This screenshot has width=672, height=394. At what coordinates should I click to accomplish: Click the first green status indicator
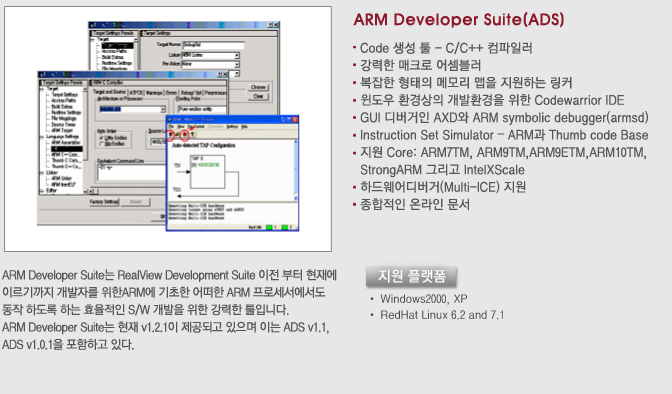[x=269, y=227]
